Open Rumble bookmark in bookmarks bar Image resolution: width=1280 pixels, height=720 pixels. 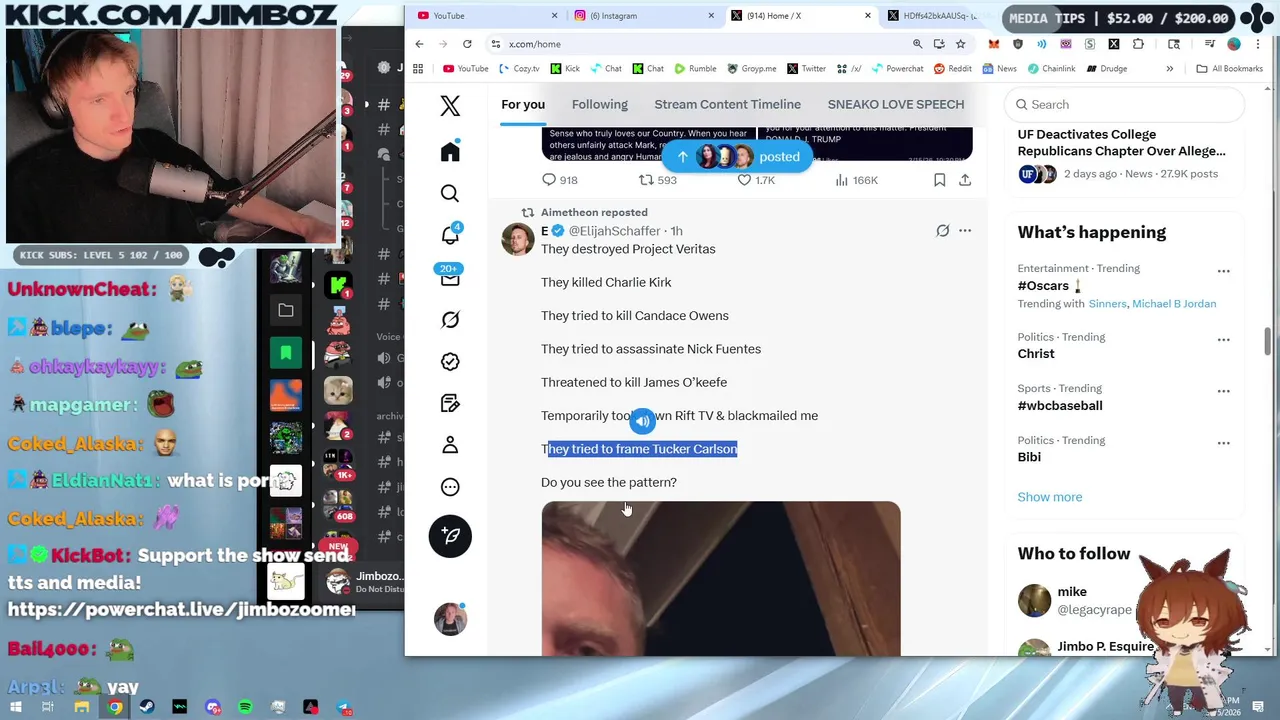point(695,69)
